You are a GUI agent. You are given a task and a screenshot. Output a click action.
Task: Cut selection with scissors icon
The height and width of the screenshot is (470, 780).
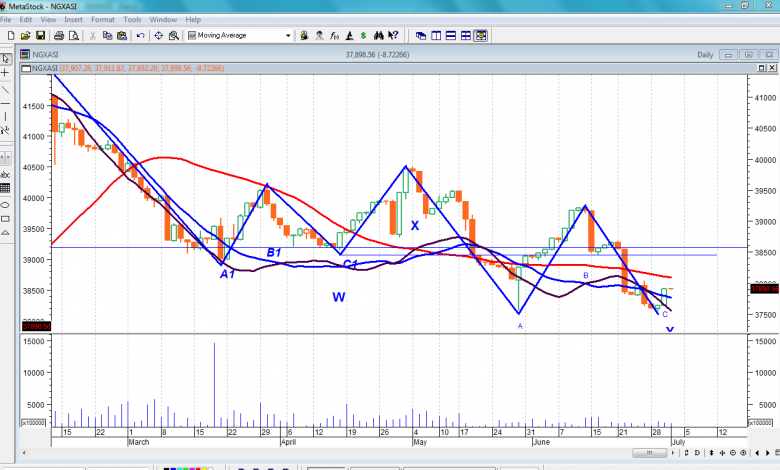[x=93, y=35]
